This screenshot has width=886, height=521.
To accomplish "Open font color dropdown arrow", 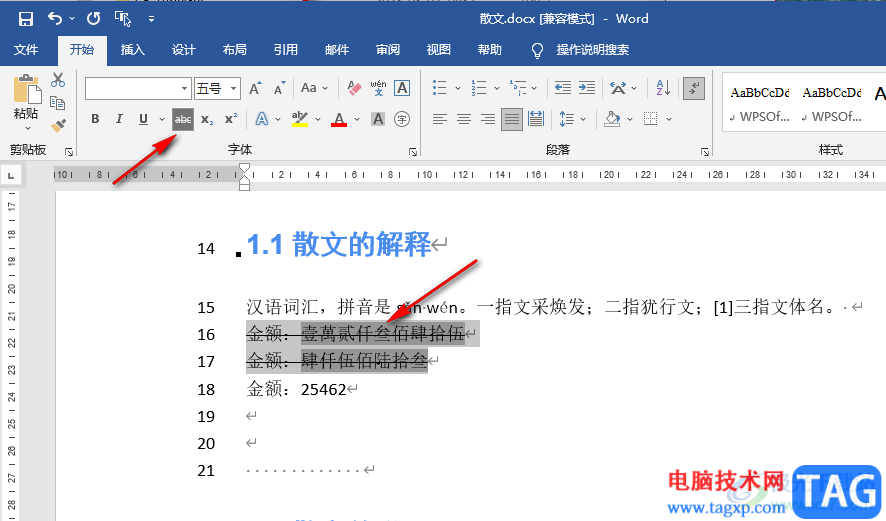I will (x=357, y=119).
